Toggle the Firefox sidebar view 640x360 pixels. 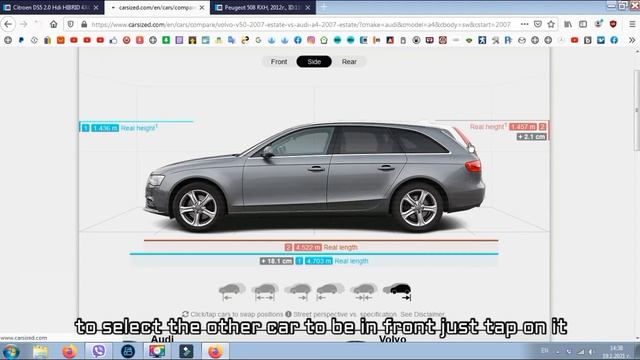tap(583, 24)
